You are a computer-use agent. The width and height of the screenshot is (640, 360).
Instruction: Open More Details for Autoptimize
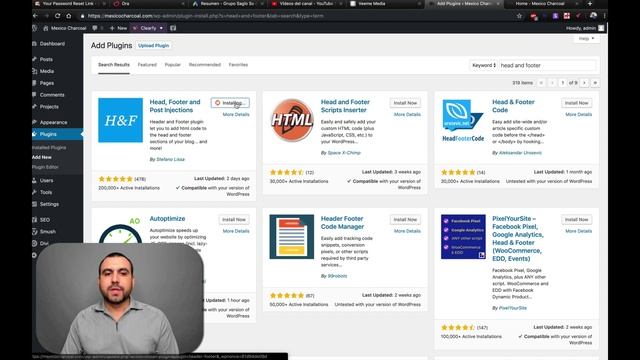pyautogui.click(x=236, y=231)
